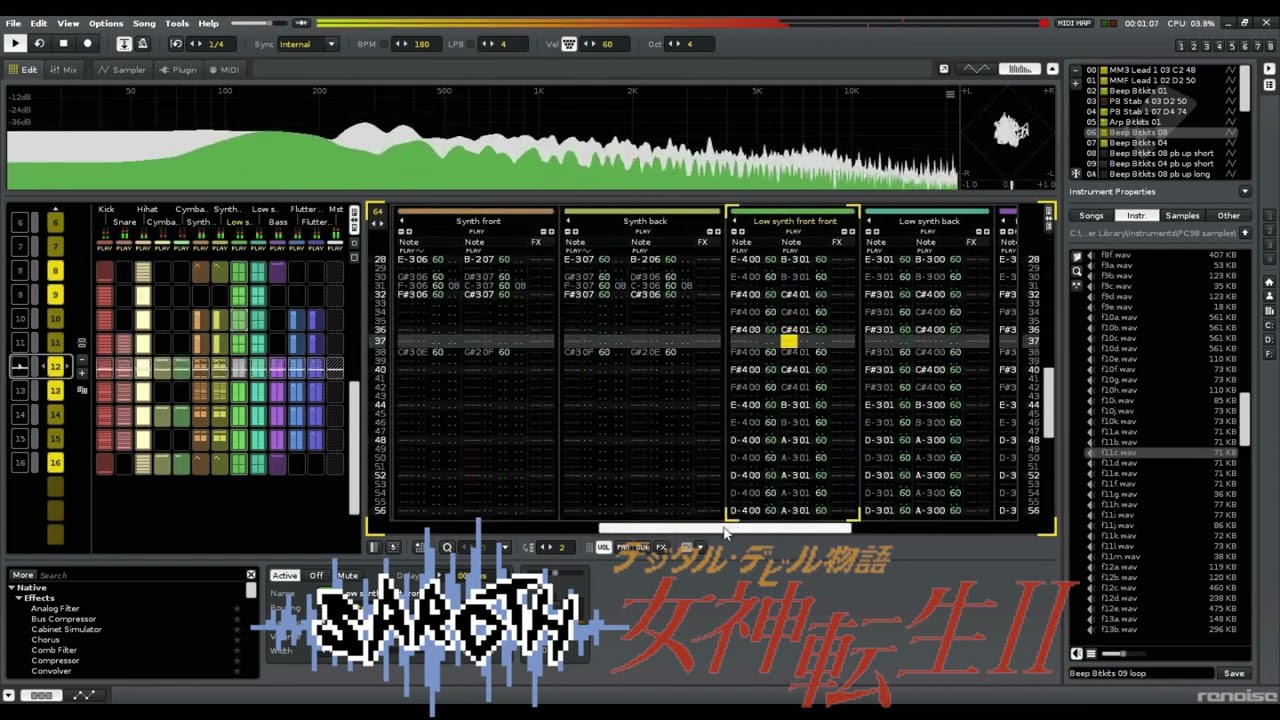The width and height of the screenshot is (1280, 720).
Task: Click the More button in DSP list
Action: [x=23, y=575]
